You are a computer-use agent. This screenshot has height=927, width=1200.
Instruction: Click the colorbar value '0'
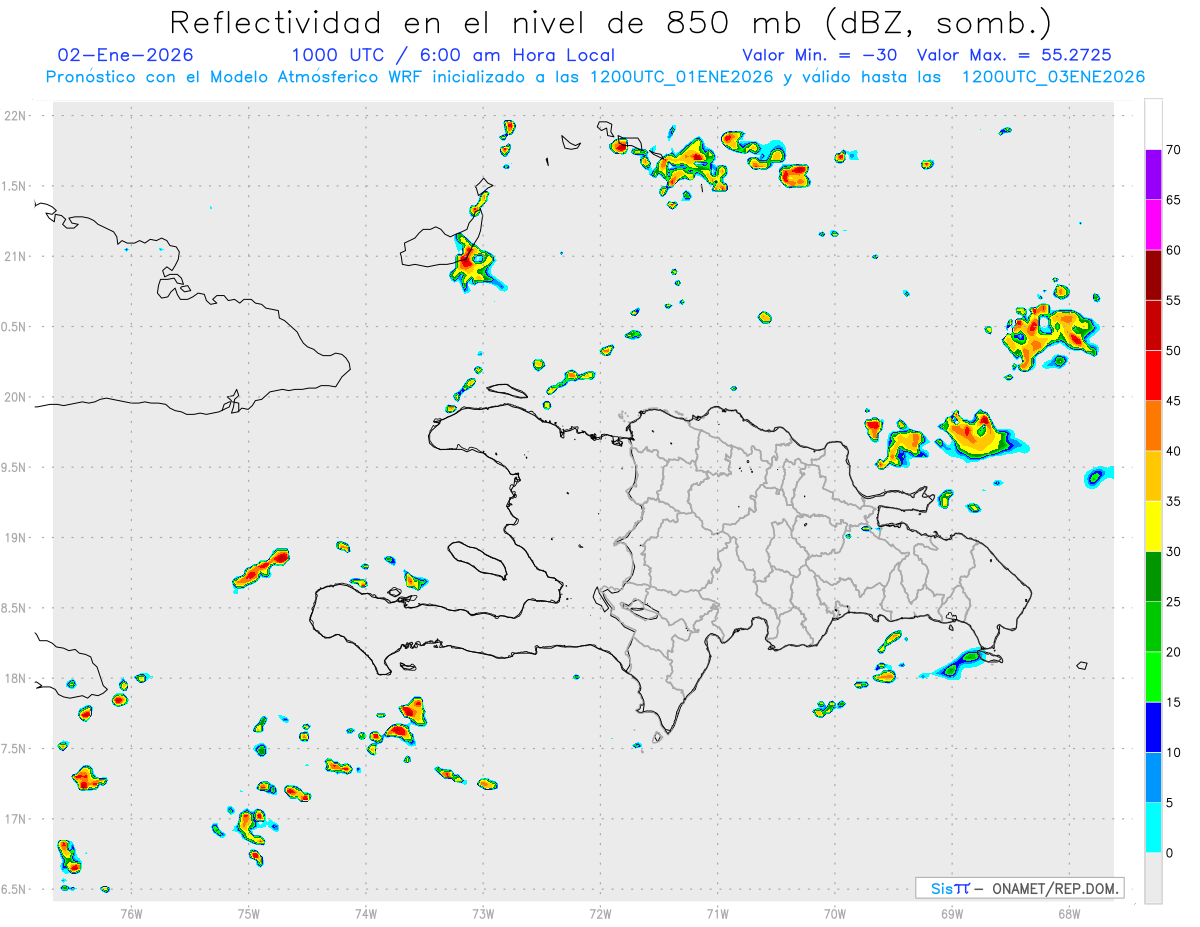pos(1169,853)
